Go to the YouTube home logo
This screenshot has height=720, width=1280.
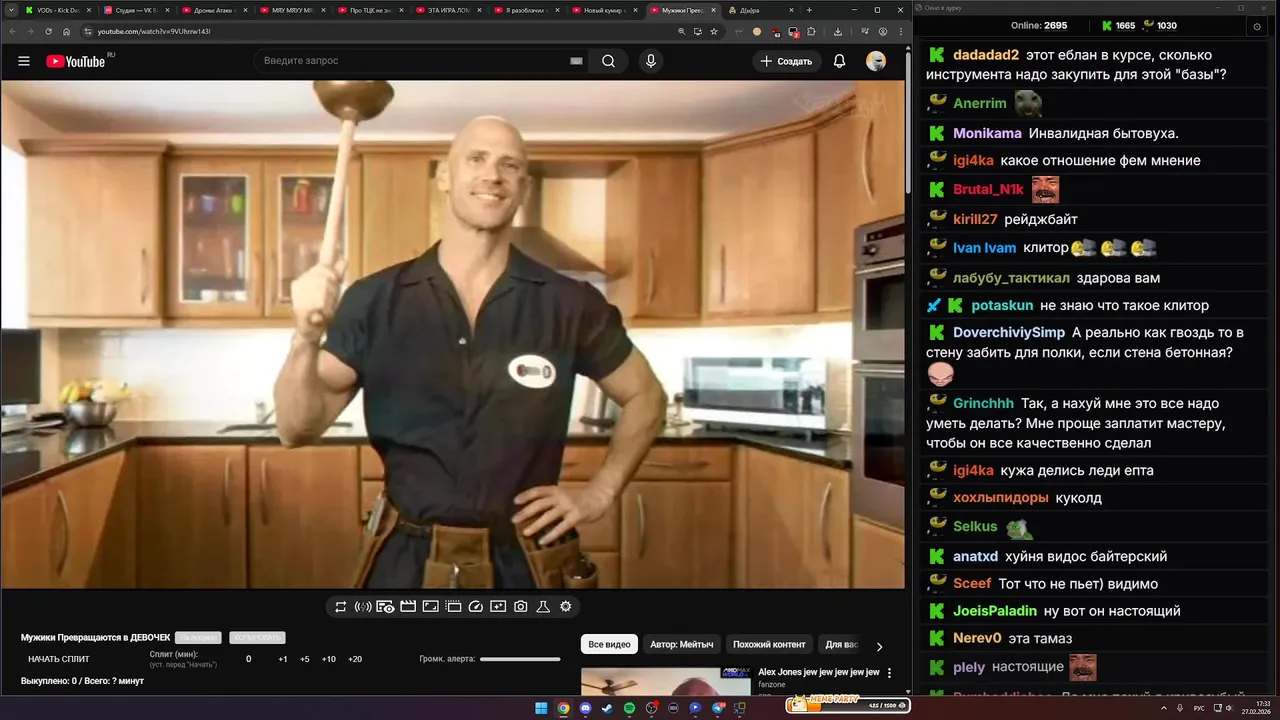click(76, 61)
